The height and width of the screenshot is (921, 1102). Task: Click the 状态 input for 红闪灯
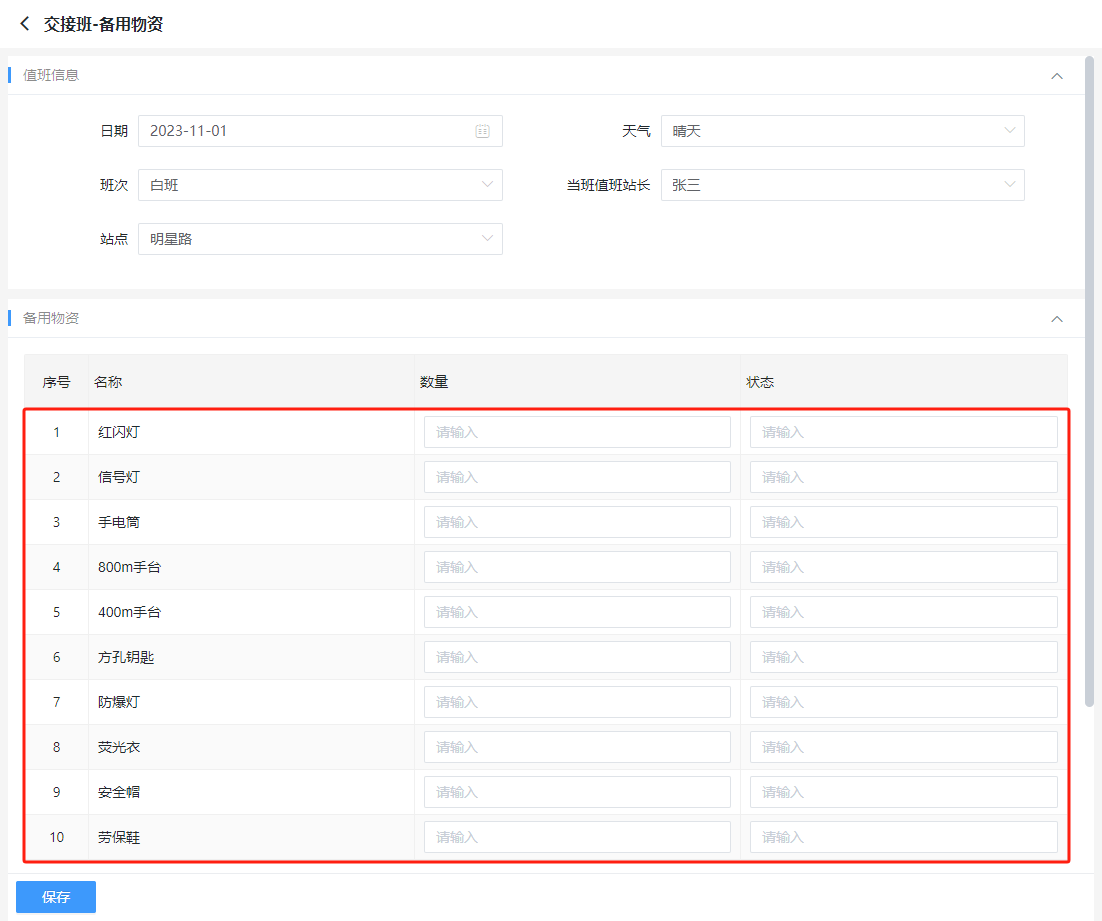(x=903, y=432)
